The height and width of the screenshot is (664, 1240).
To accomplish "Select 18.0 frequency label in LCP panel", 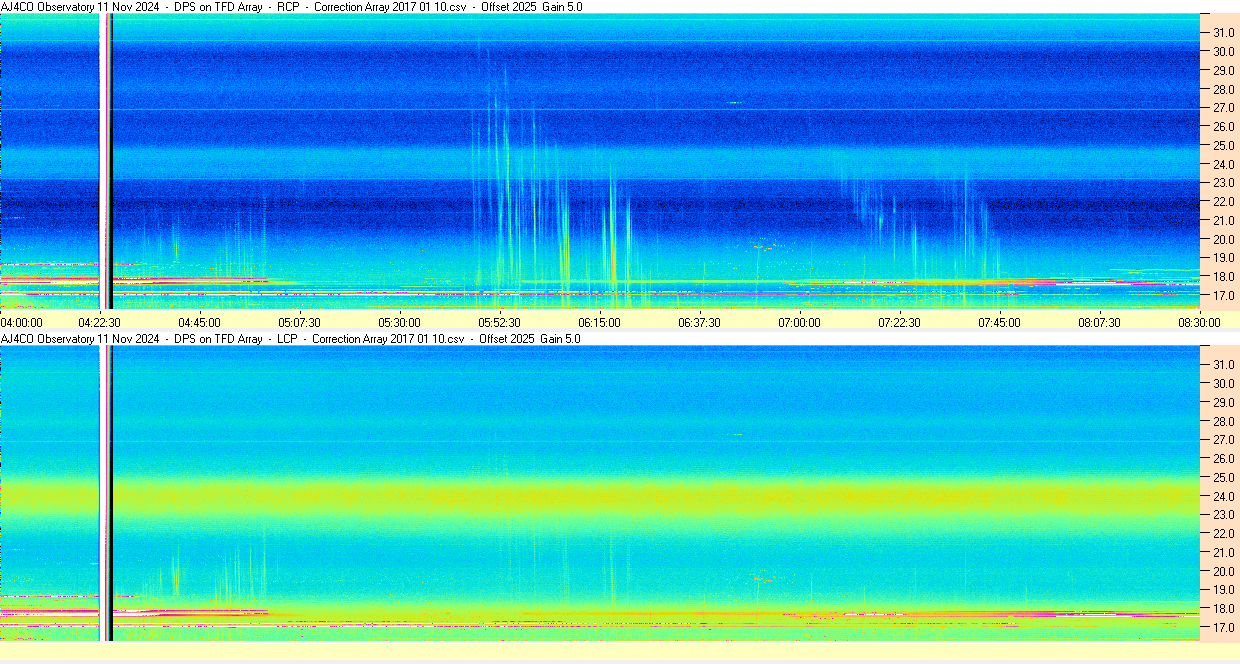I will pos(1224,609).
